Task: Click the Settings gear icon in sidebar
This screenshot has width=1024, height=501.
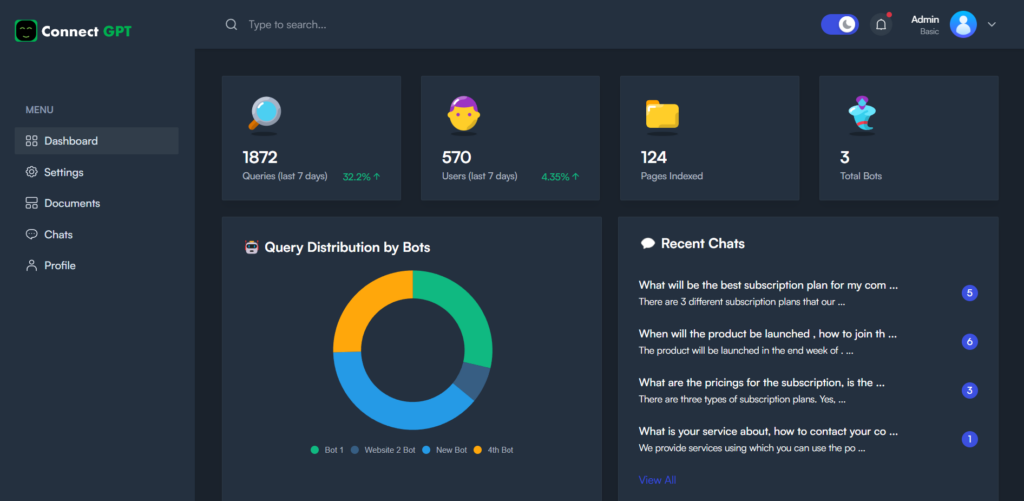Action: click(x=31, y=172)
